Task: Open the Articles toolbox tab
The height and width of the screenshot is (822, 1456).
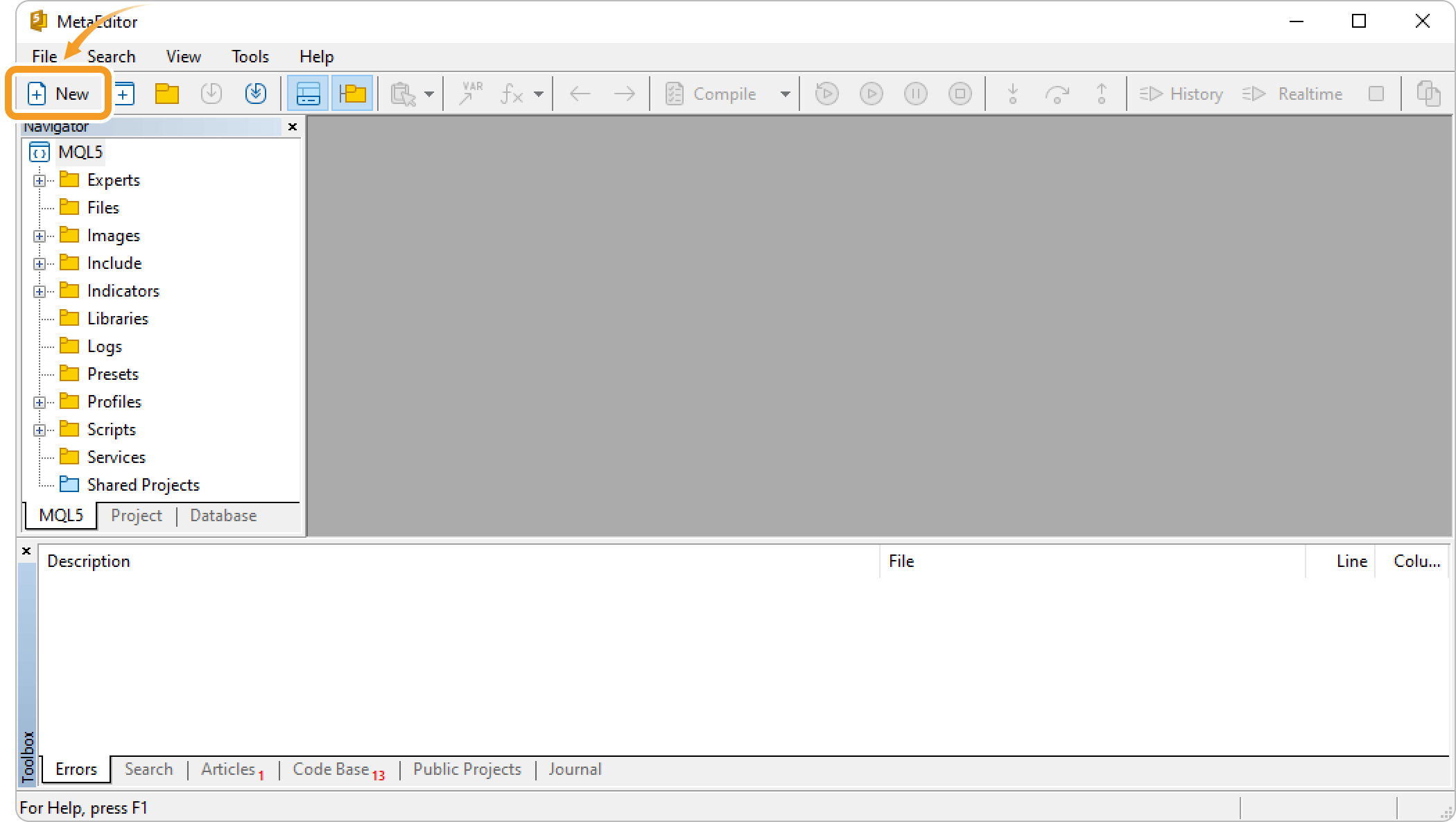Action: (232, 769)
